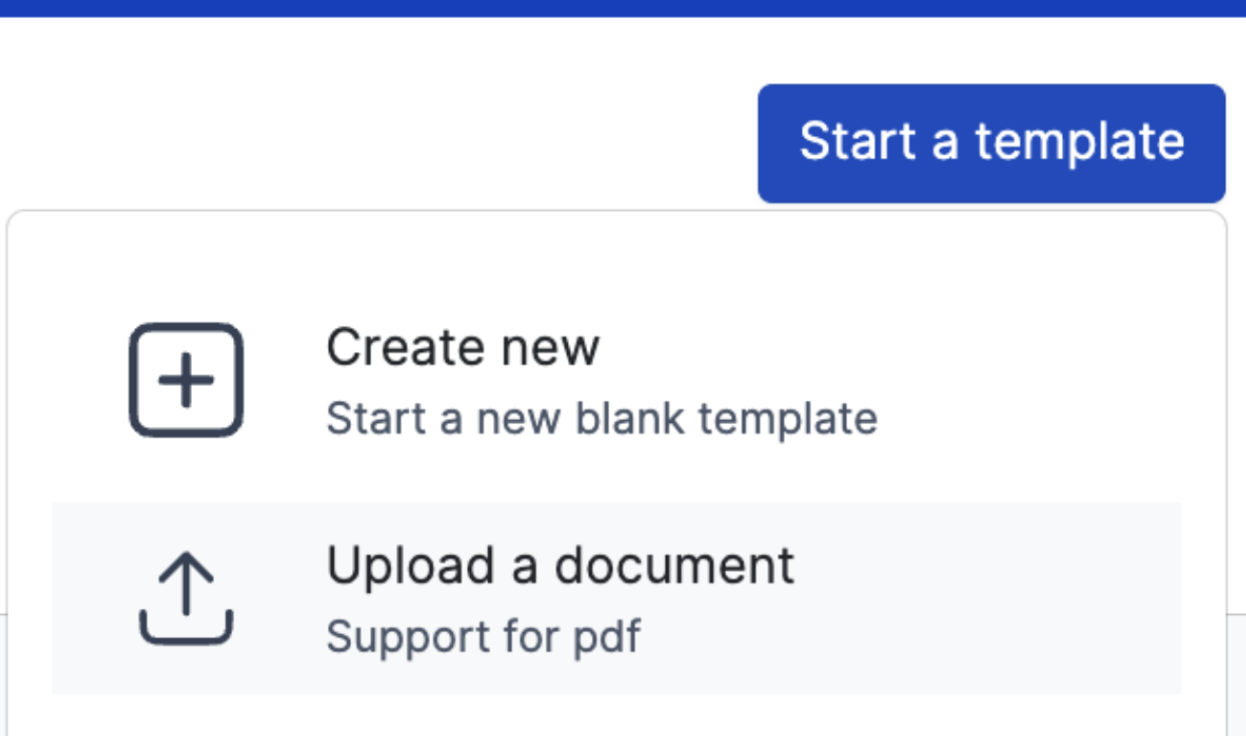Click the blue header bar at the top
The image size is (1246, 736).
coord(623,8)
